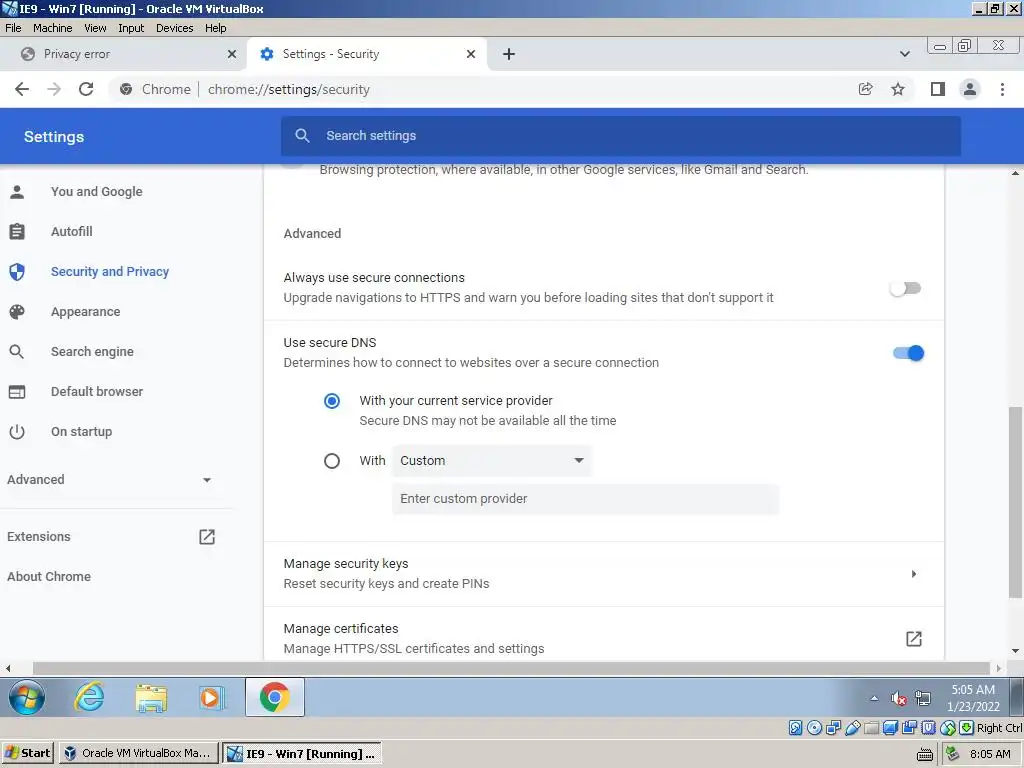Open the Appearance settings section
Image resolution: width=1024 pixels, height=768 pixels.
click(86, 312)
